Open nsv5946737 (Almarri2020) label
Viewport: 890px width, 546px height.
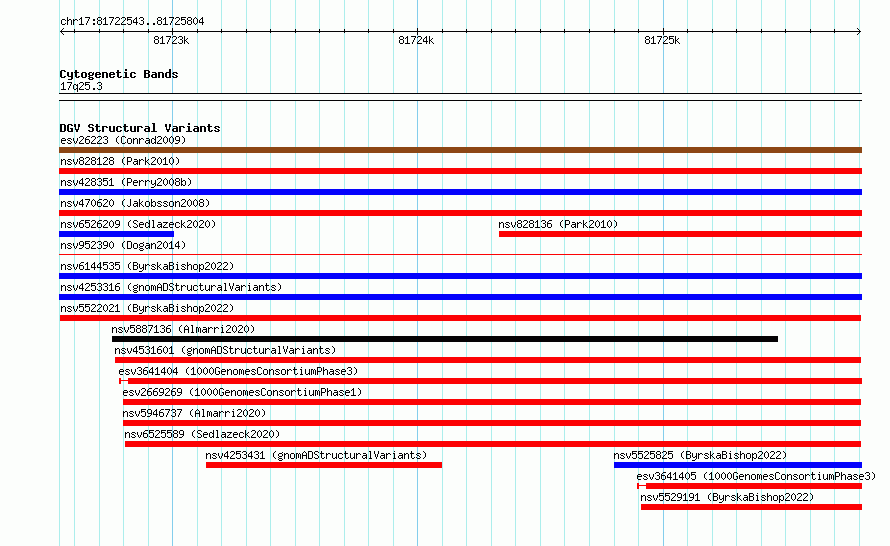tap(194, 413)
